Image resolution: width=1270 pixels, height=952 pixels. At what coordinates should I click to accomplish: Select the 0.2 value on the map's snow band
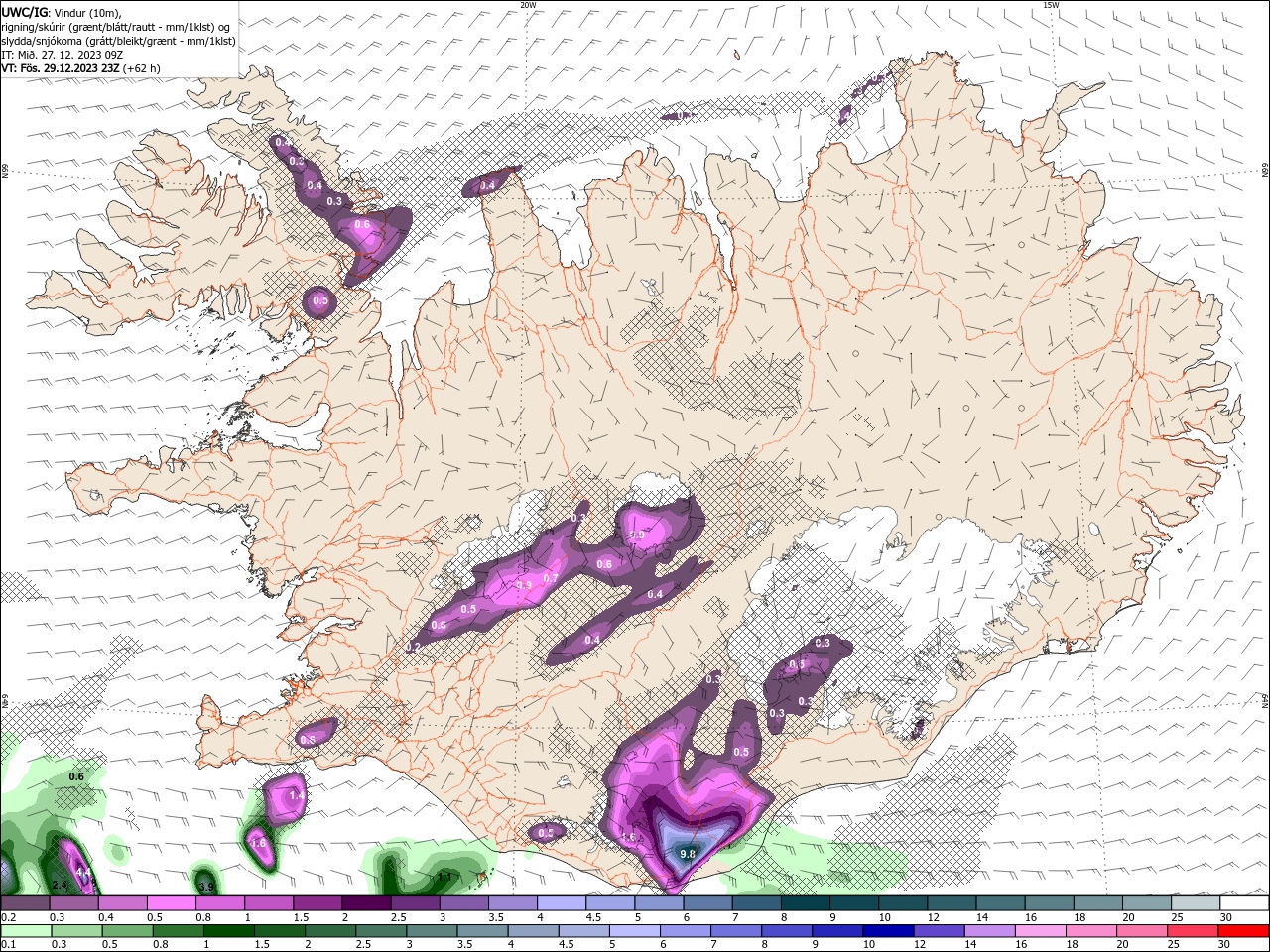tap(414, 647)
